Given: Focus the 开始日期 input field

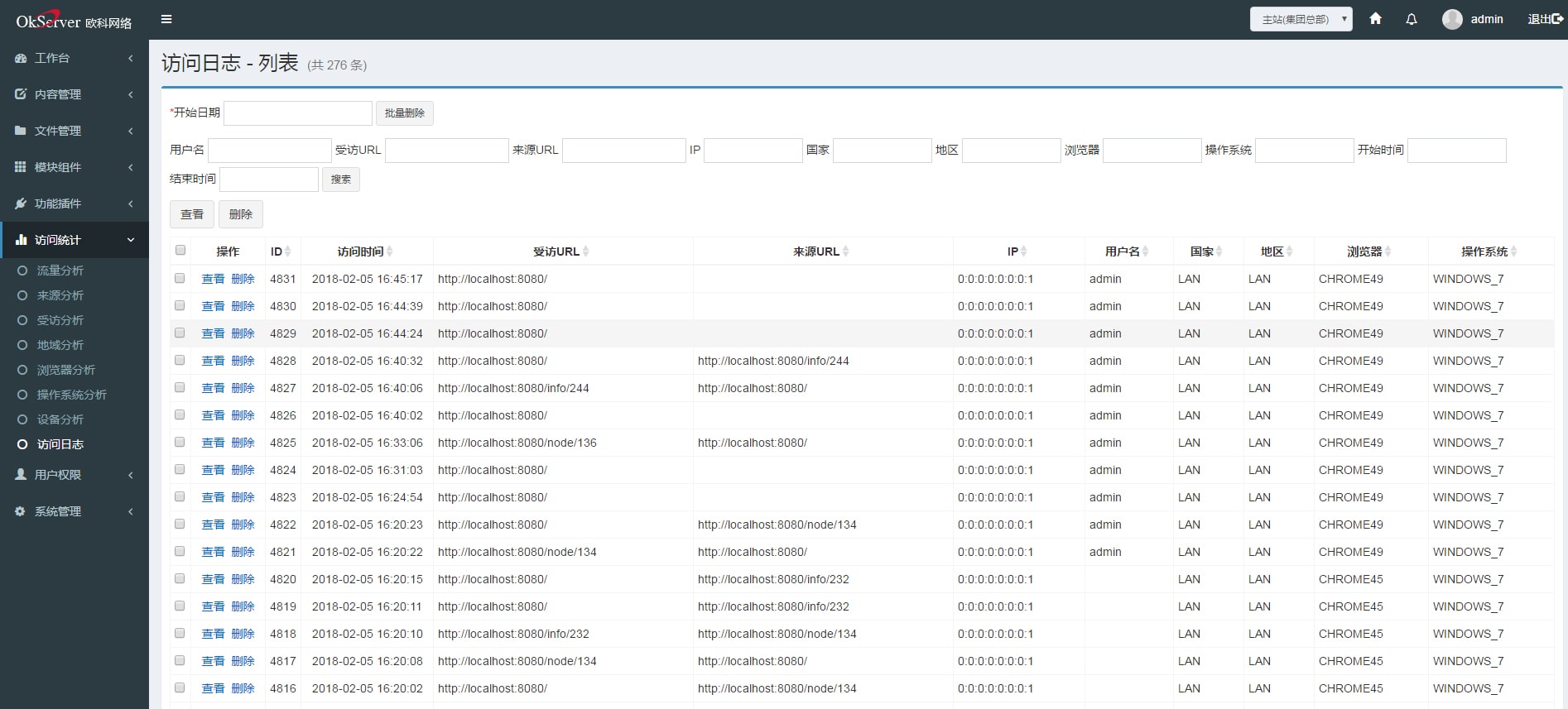Looking at the screenshot, I should pyautogui.click(x=298, y=113).
